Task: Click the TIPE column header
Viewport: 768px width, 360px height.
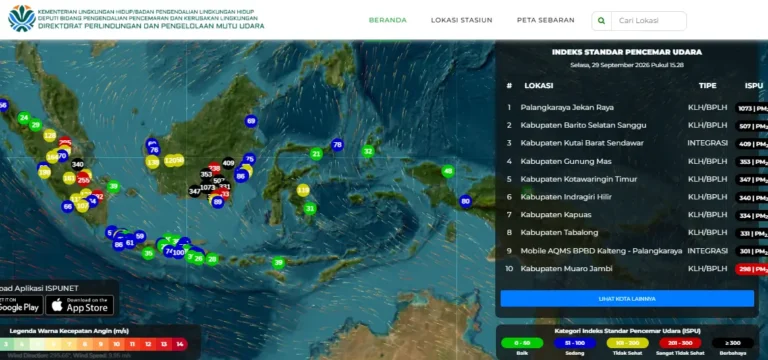Action: click(707, 86)
